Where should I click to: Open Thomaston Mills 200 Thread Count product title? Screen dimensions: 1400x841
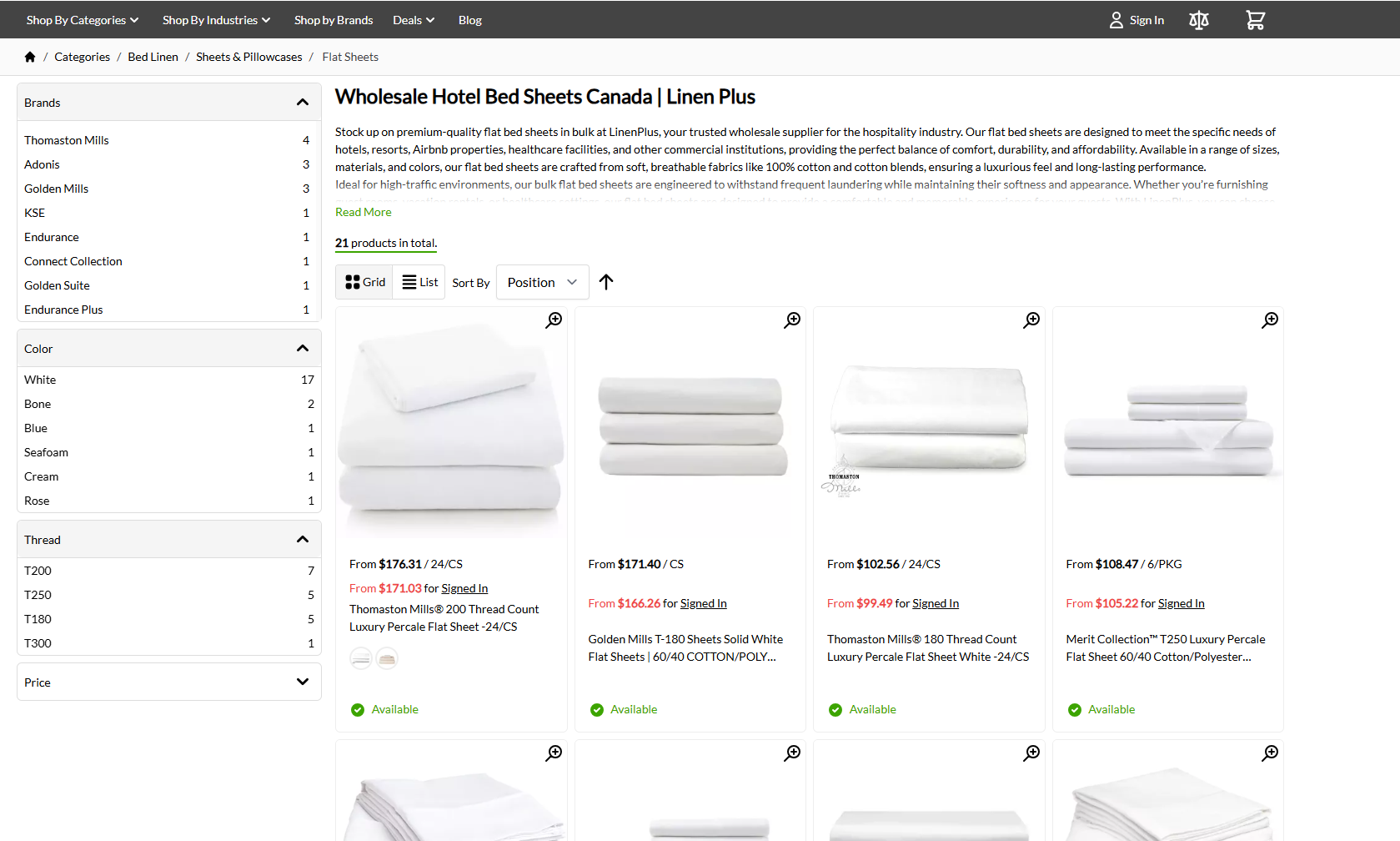(444, 618)
